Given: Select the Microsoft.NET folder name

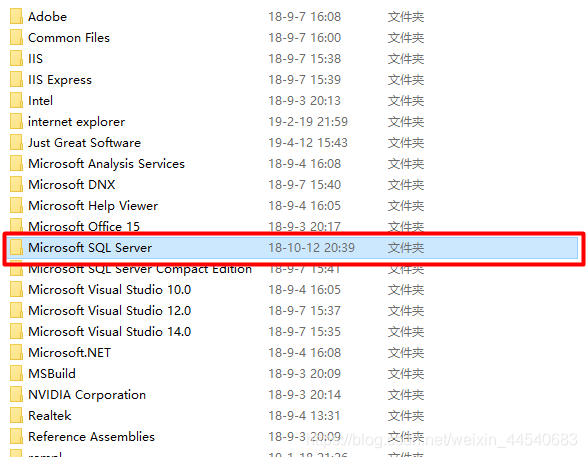Looking at the screenshot, I should (69, 352).
